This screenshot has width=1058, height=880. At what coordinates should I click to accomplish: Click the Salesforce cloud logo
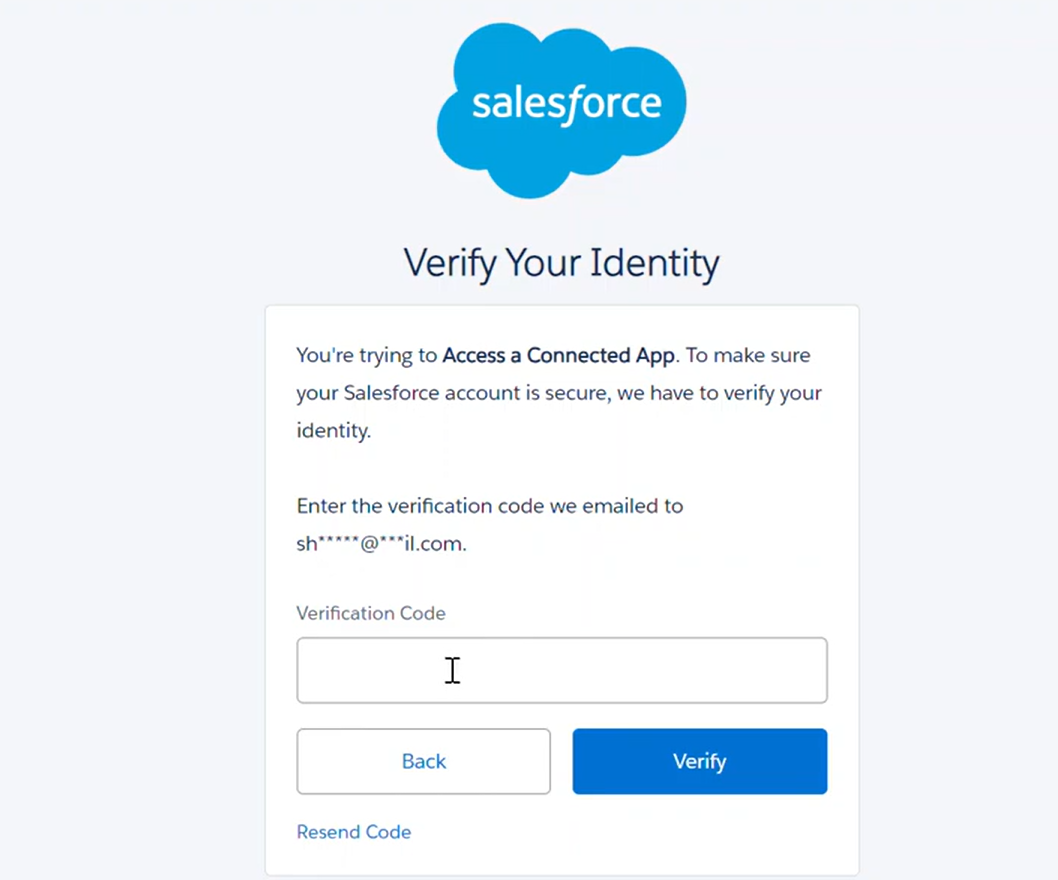(x=561, y=111)
